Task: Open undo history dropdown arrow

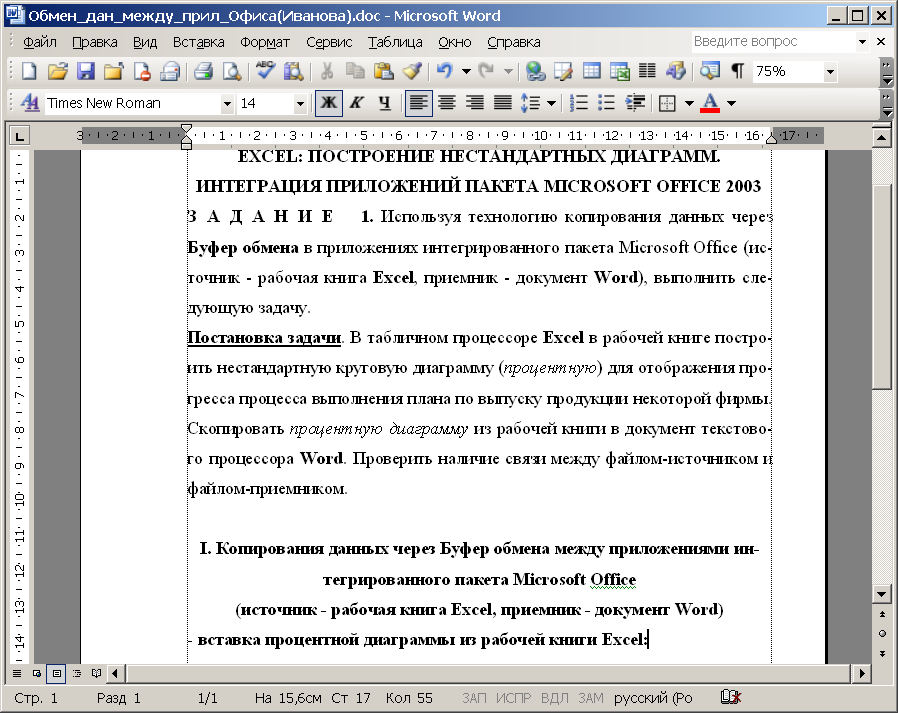Action: 466,72
